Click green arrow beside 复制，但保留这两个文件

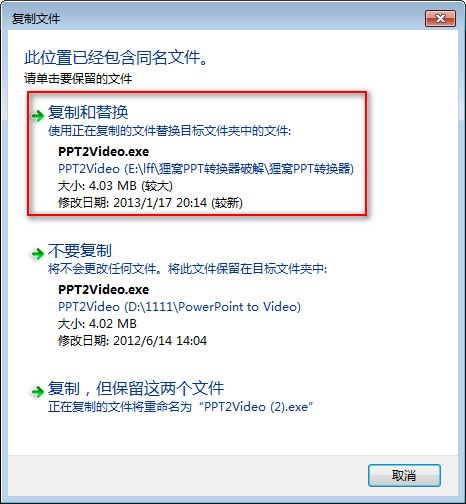[x=38, y=391]
